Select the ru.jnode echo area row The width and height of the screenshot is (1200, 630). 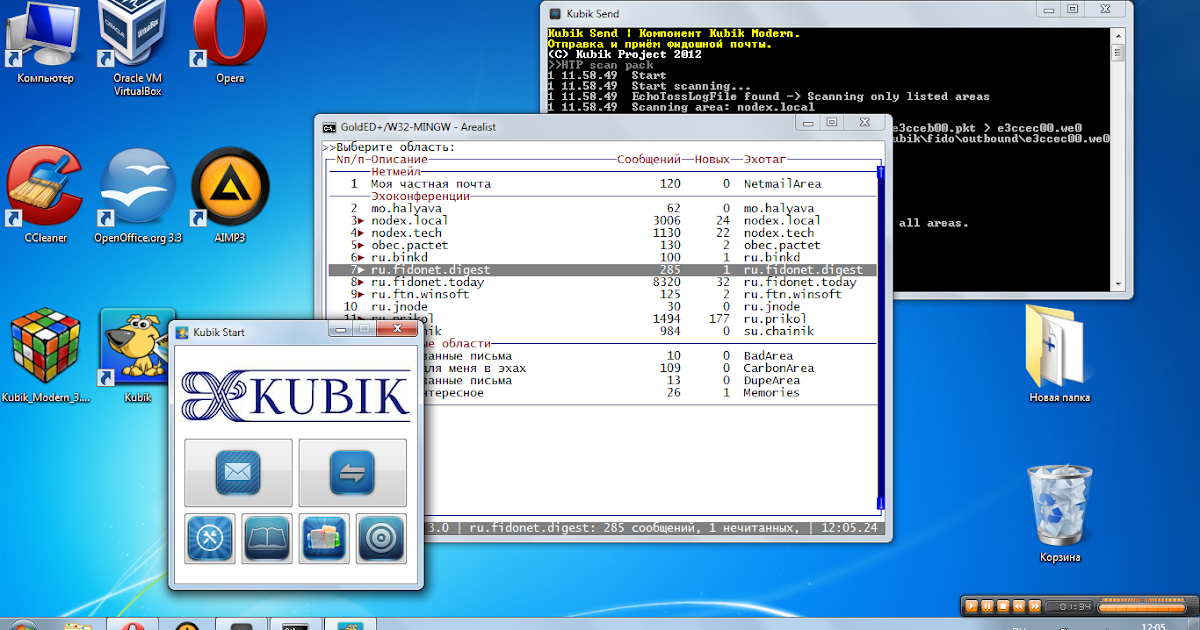602,307
